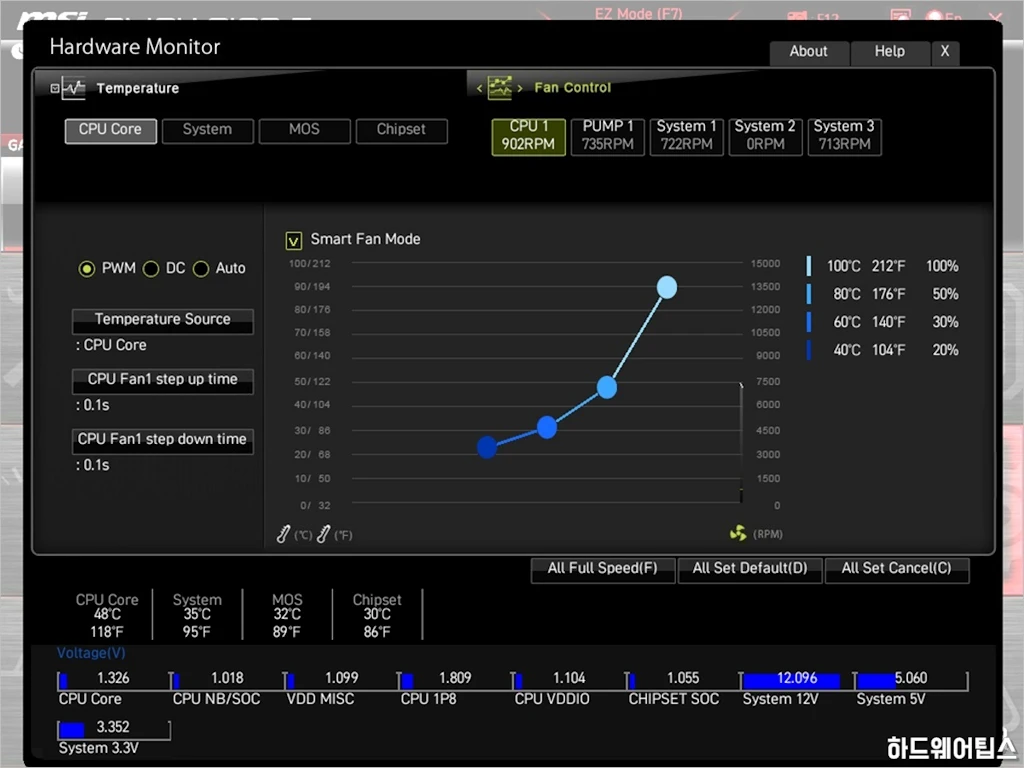Click the All Full Speed(F) button
This screenshot has height=768, width=1024.
tap(603, 569)
